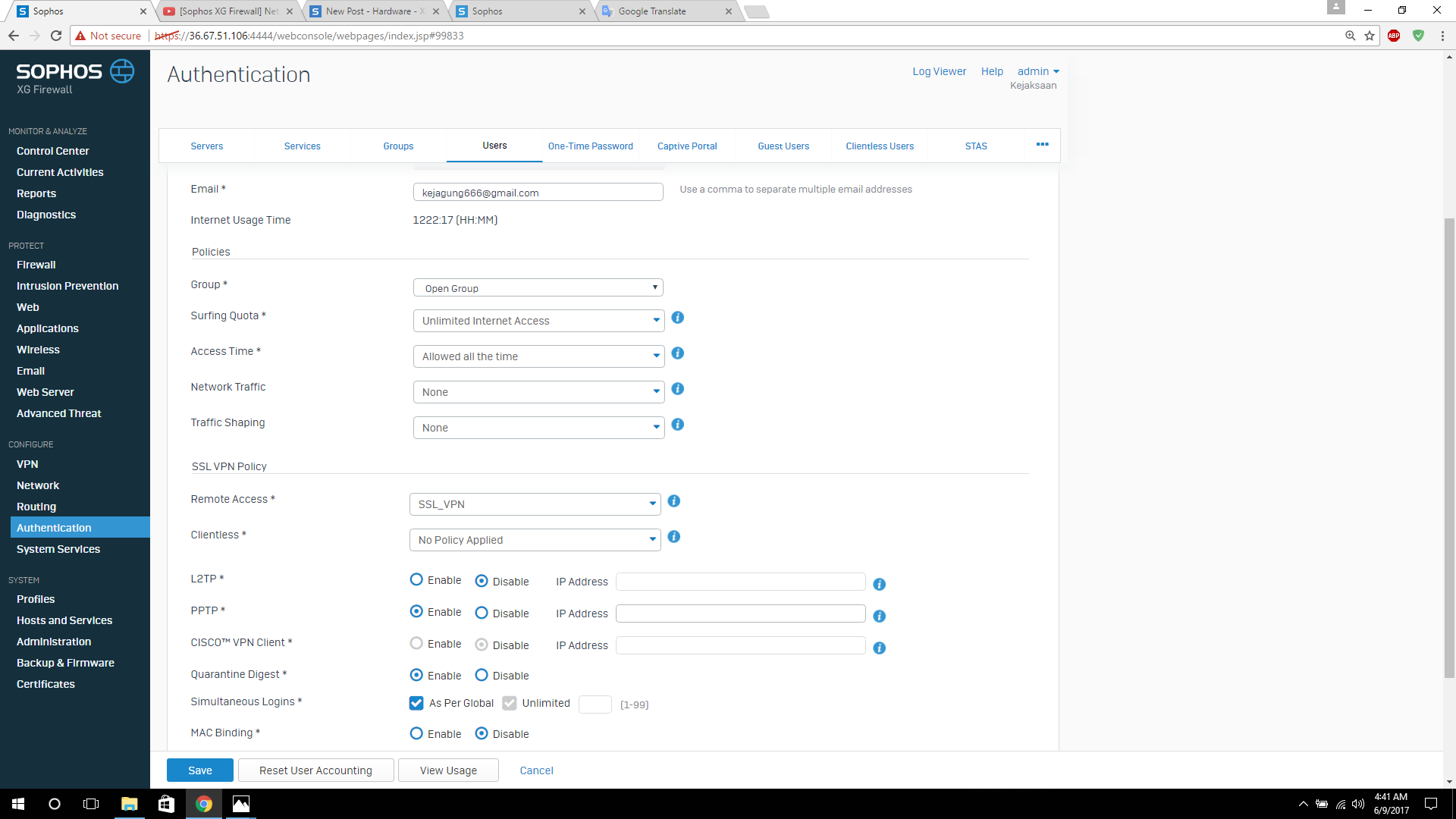Open the Group dropdown showing Open Group

coord(538,288)
